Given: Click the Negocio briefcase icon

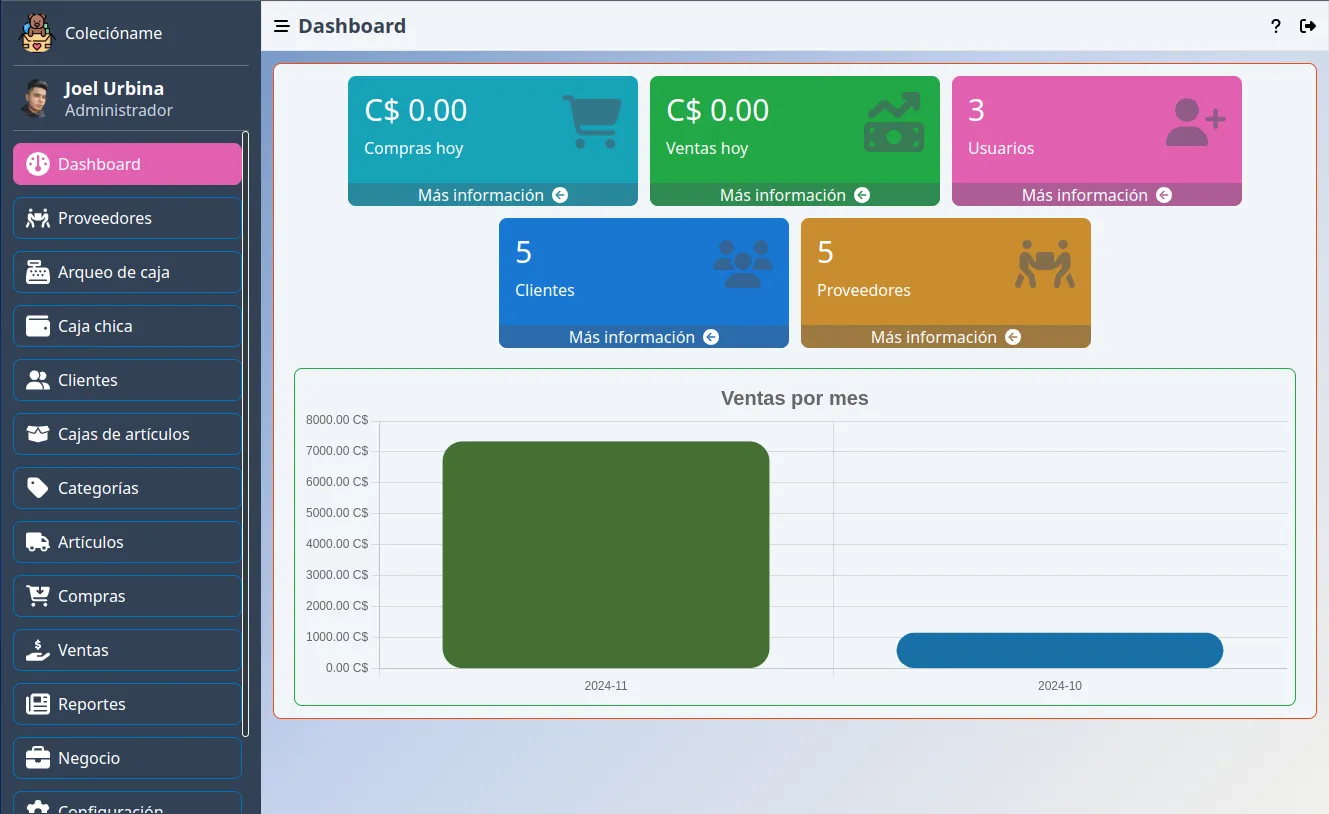Looking at the screenshot, I should pyautogui.click(x=36, y=757).
